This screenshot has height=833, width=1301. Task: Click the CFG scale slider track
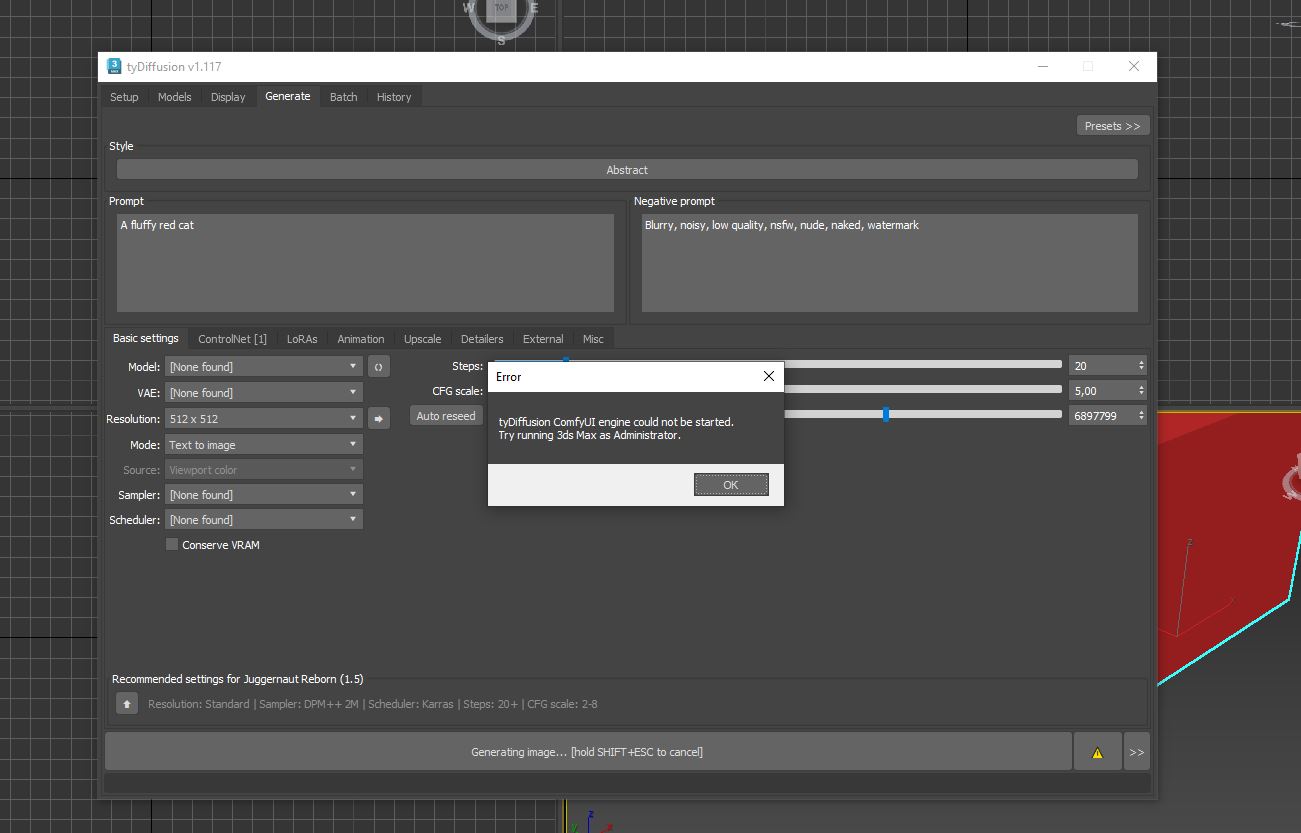point(922,389)
